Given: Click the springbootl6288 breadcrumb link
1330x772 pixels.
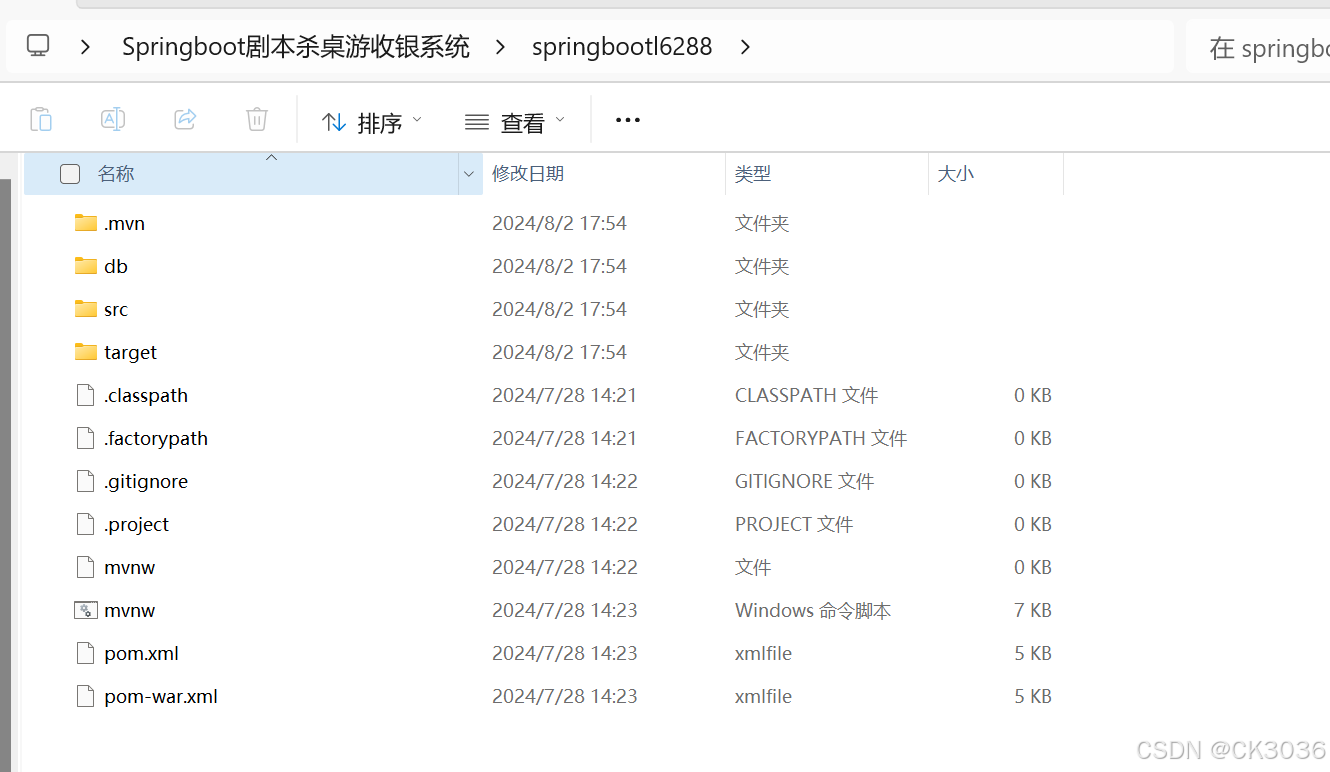Looking at the screenshot, I should pos(622,46).
